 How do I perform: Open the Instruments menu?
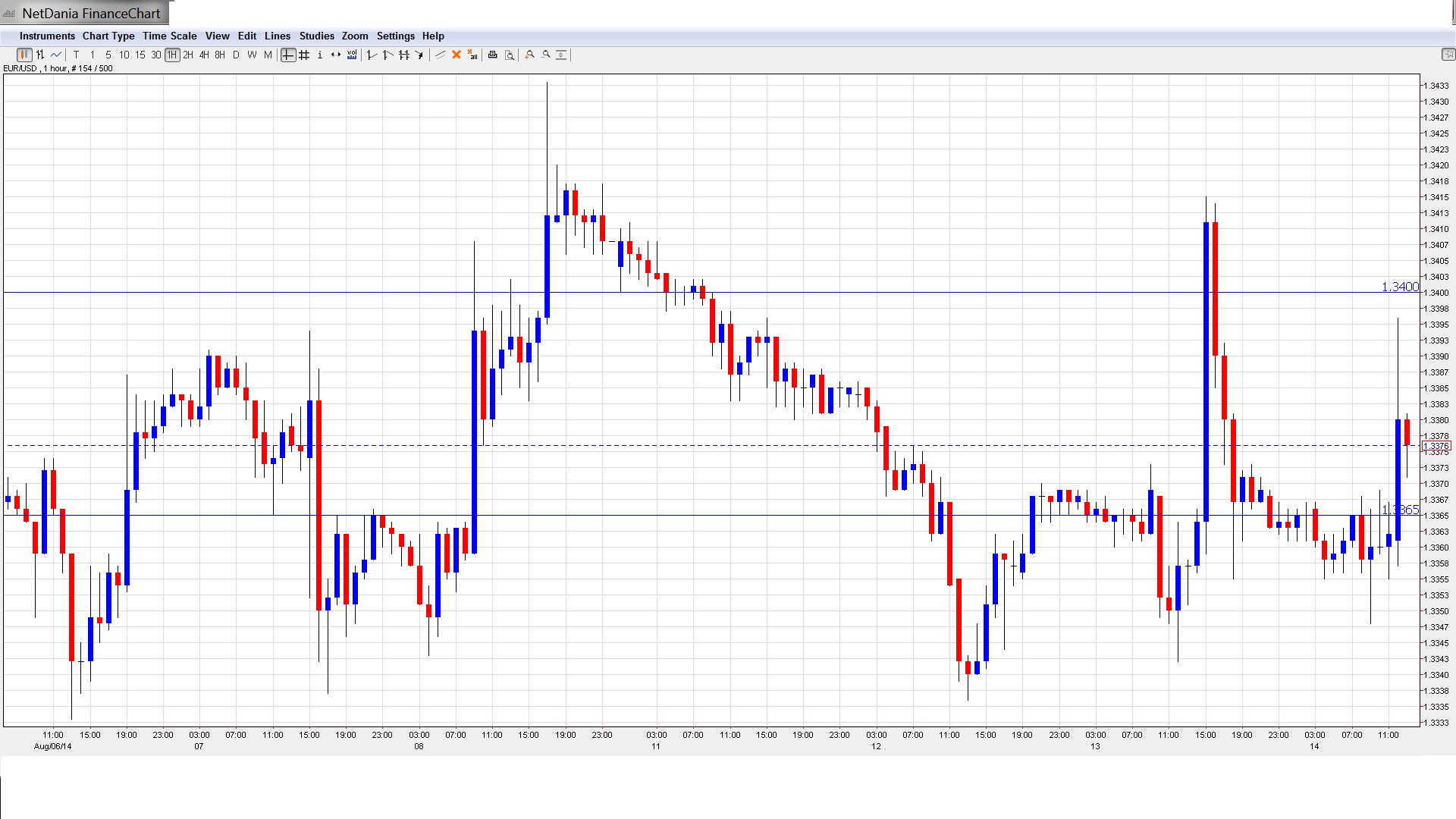[47, 36]
